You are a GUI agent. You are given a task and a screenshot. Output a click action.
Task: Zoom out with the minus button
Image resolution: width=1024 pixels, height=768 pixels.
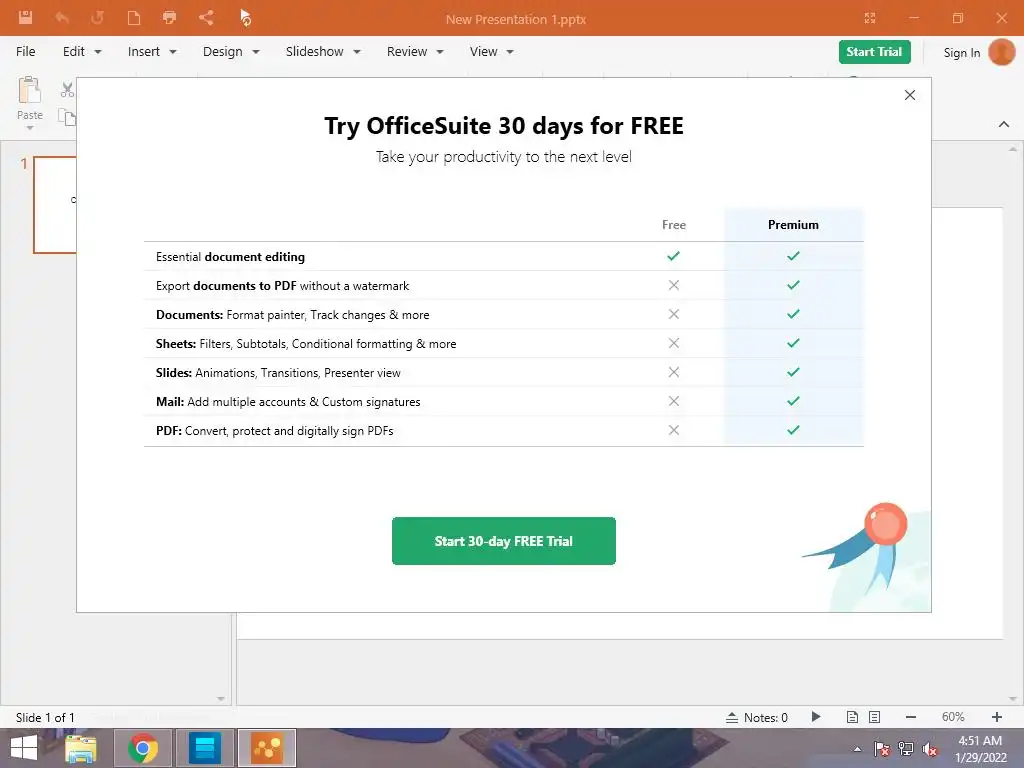911,717
